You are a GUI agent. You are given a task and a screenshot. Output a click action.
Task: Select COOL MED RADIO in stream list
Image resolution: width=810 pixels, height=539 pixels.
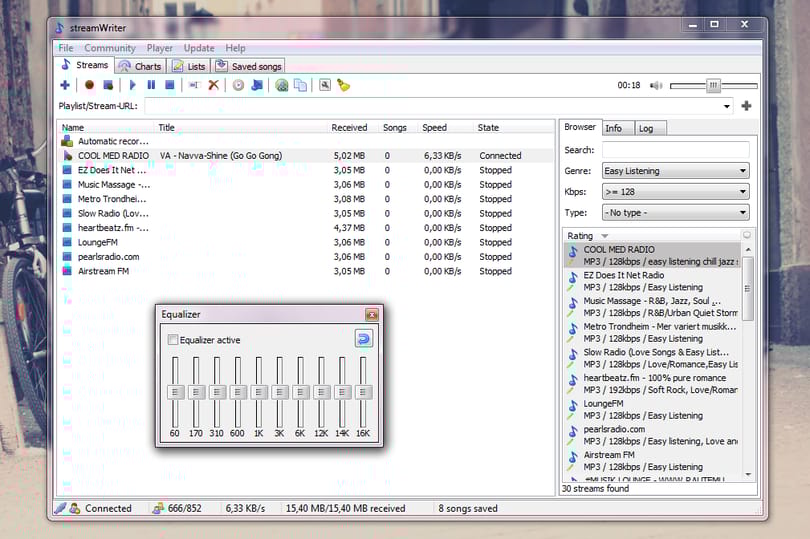coord(307,156)
